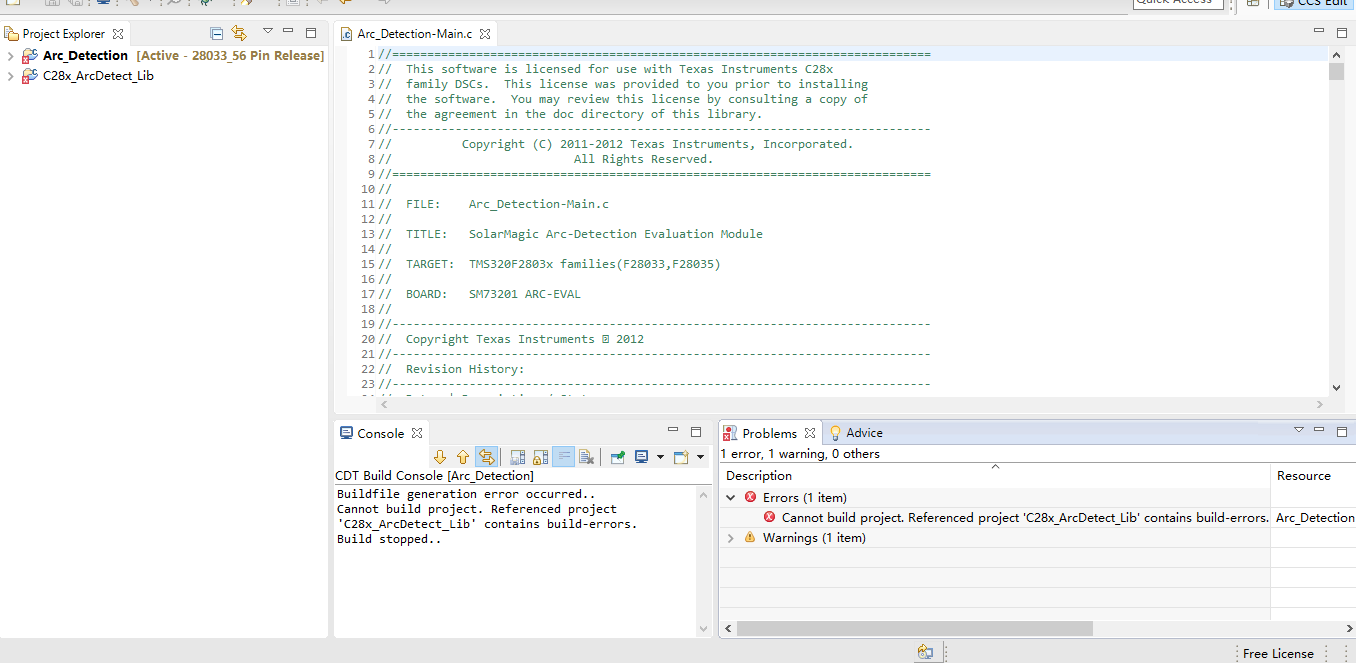Open the Display Selected Console dropdown
This screenshot has width=1359, height=663.
click(x=660, y=457)
